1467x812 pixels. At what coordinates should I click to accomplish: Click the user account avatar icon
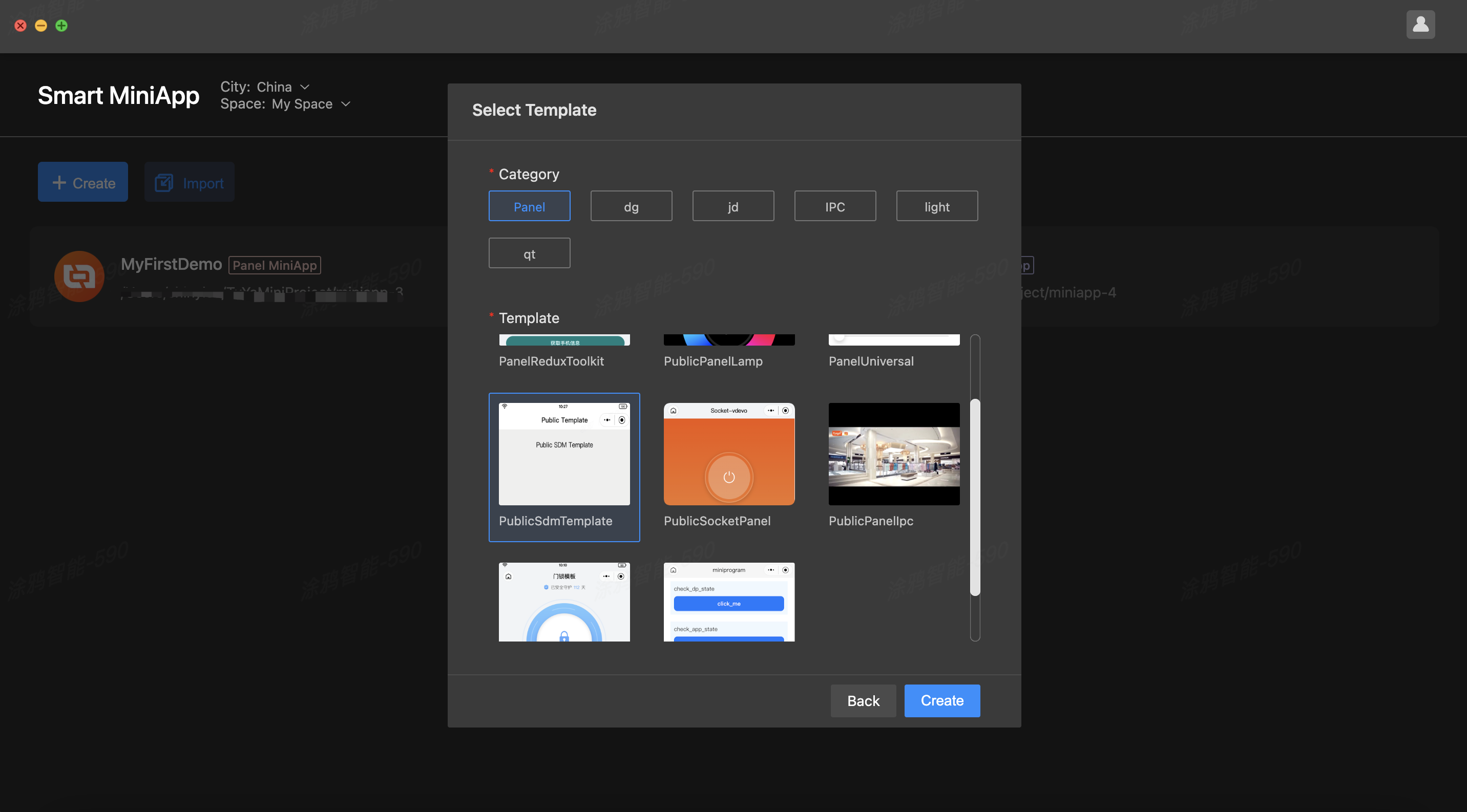pyautogui.click(x=1420, y=25)
